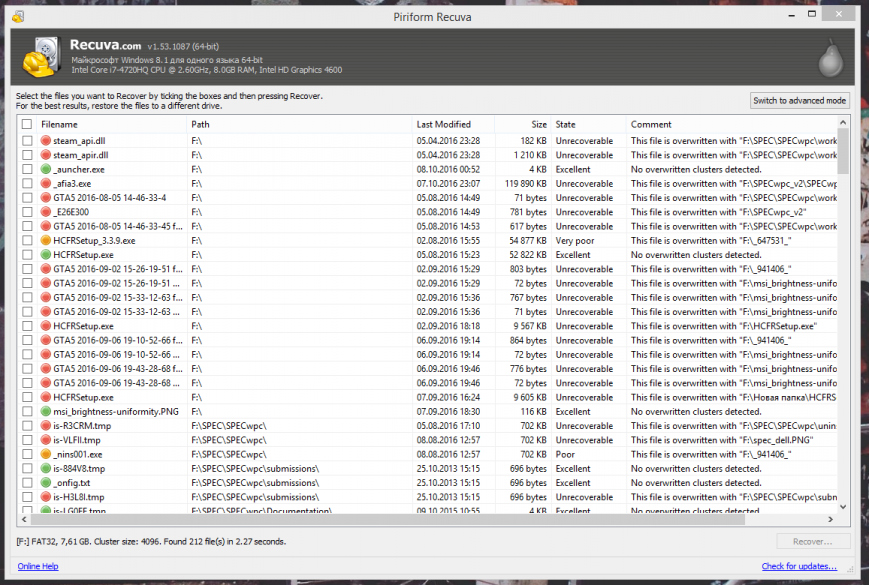Screen dimensions: 869x585
Task: Click the Recuva title bar app icon
Action: click(x=18, y=17)
